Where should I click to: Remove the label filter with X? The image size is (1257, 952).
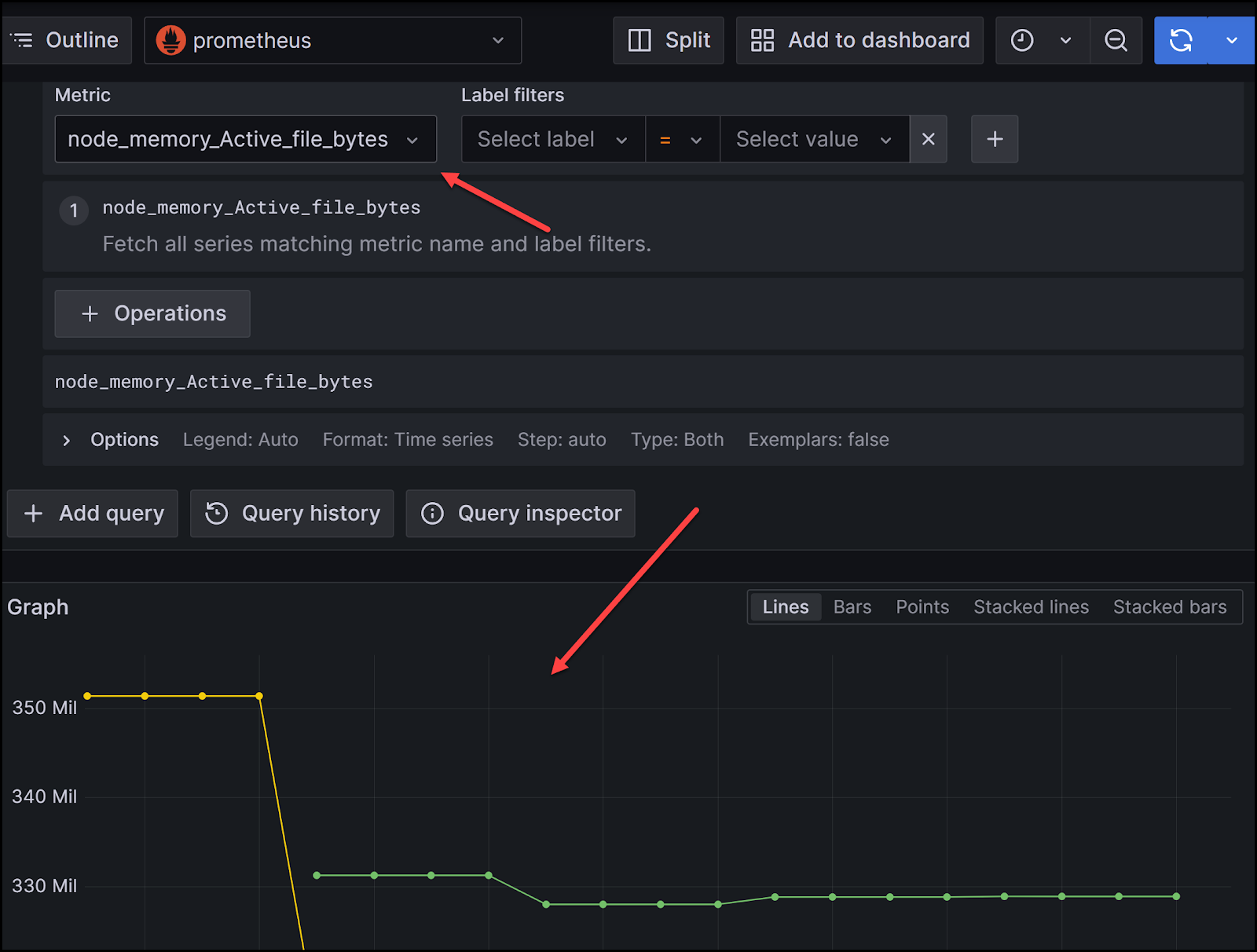[x=929, y=139]
